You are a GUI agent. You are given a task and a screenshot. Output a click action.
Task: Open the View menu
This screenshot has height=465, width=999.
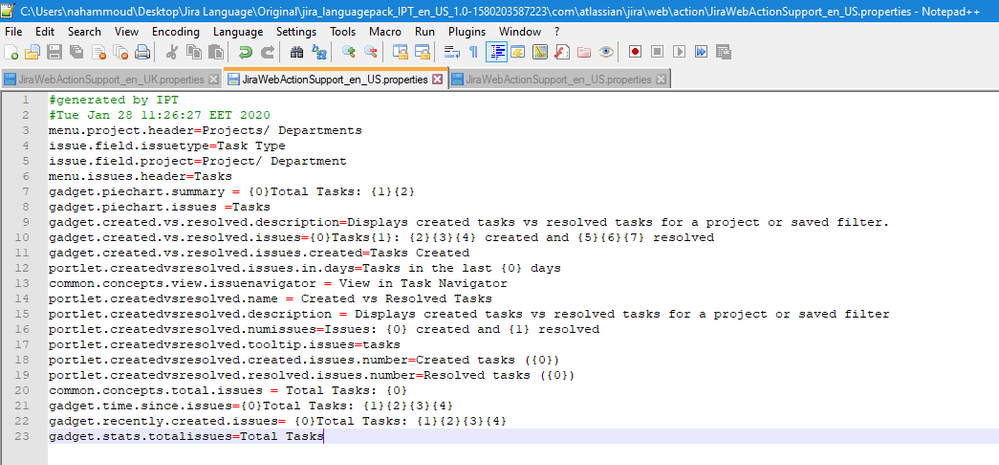[127, 31]
